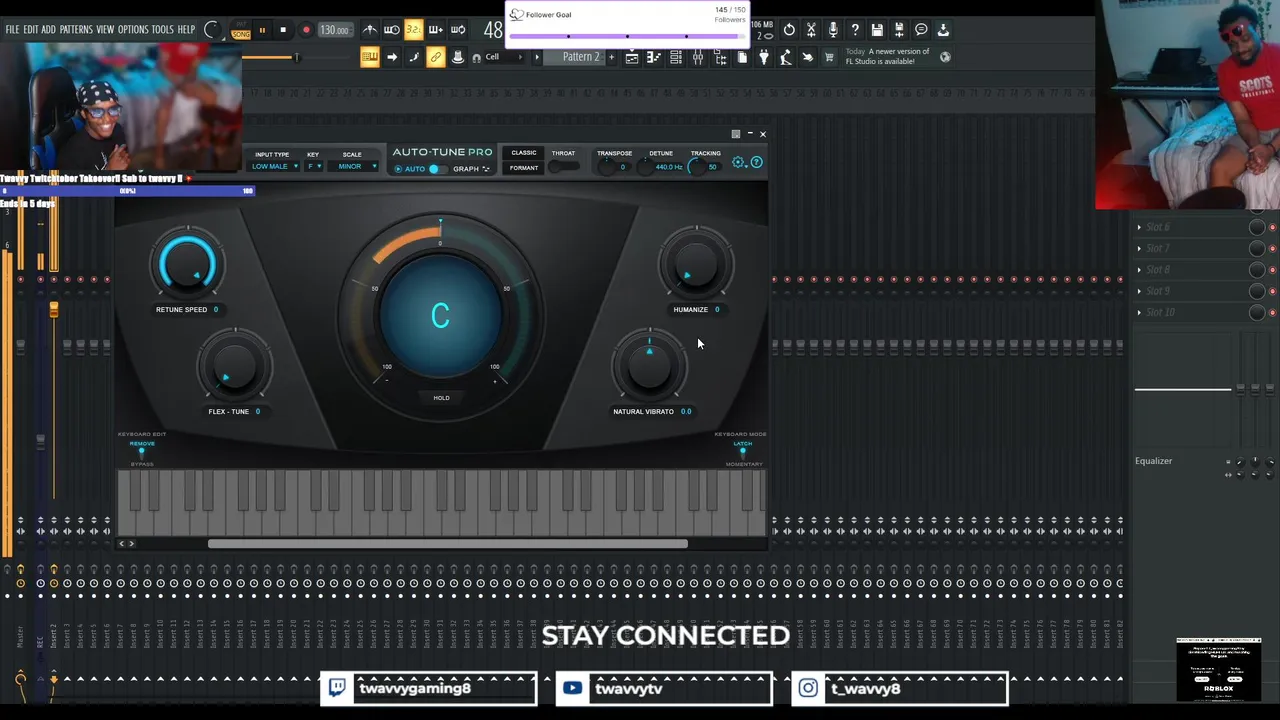This screenshot has height=720, width=1280.
Task: Enable the FORMANT button
Action: point(524,168)
